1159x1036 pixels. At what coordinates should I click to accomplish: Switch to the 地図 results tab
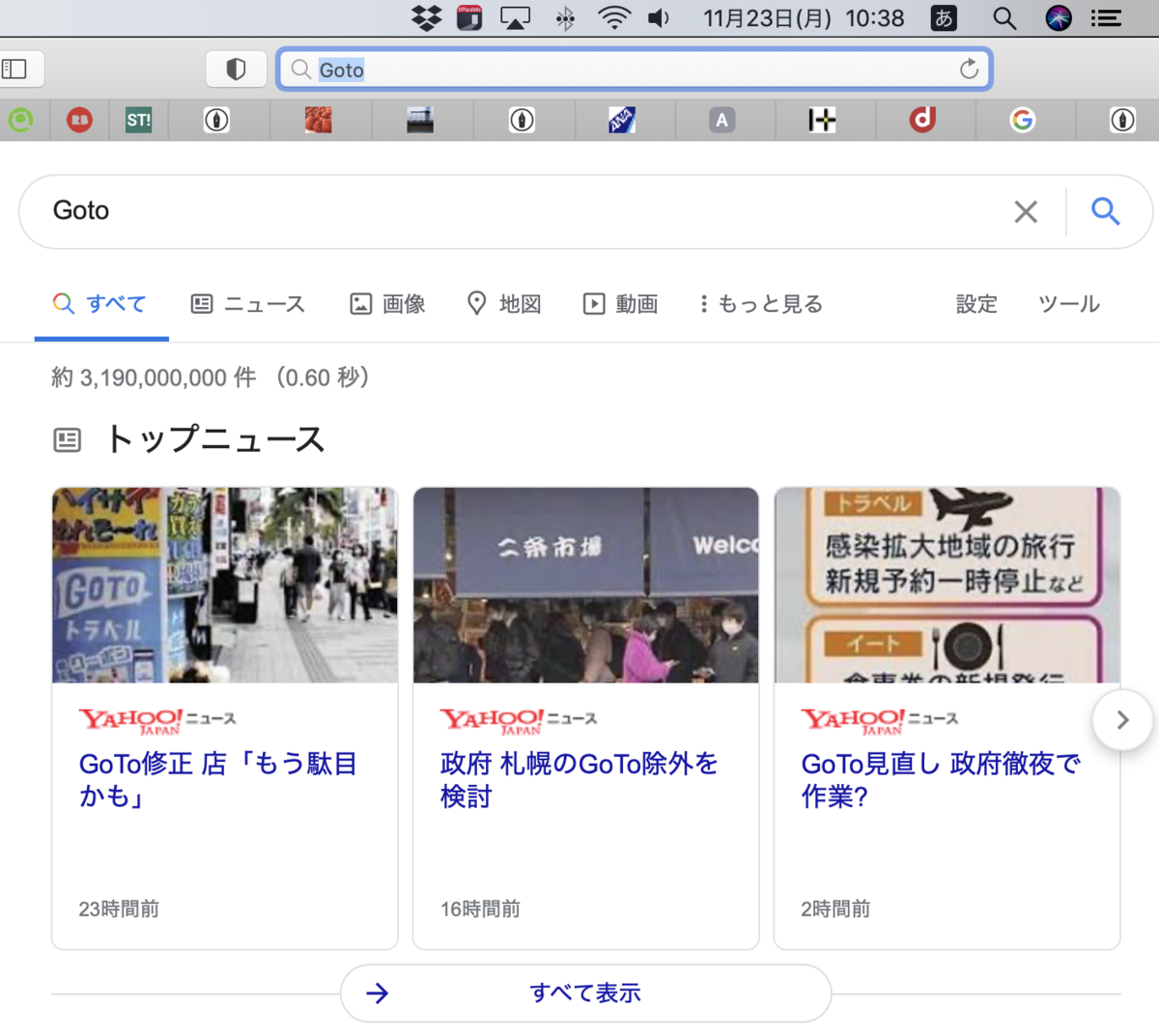point(504,304)
